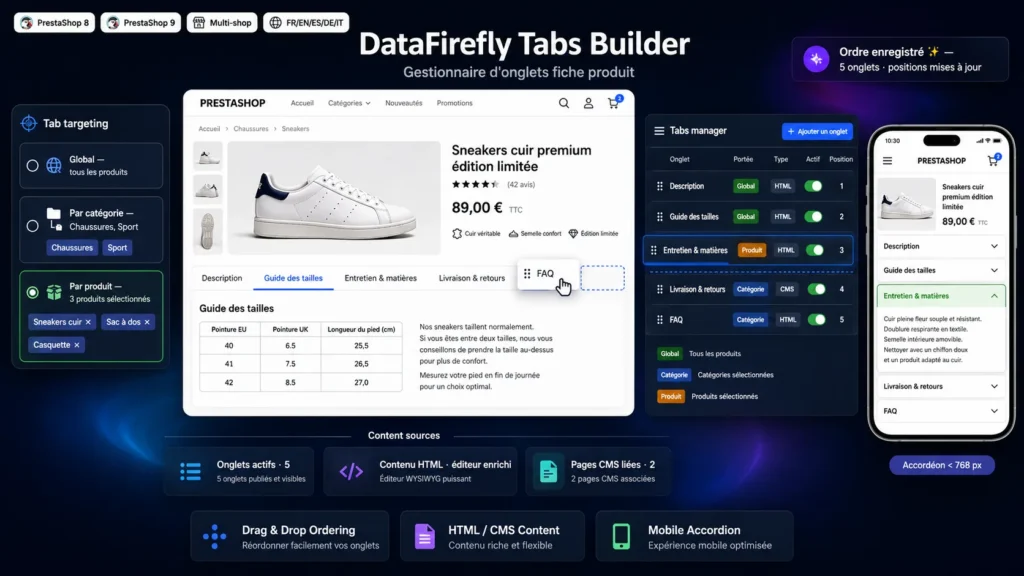Open the mobile phone hamburger menu

click(x=888, y=161)
